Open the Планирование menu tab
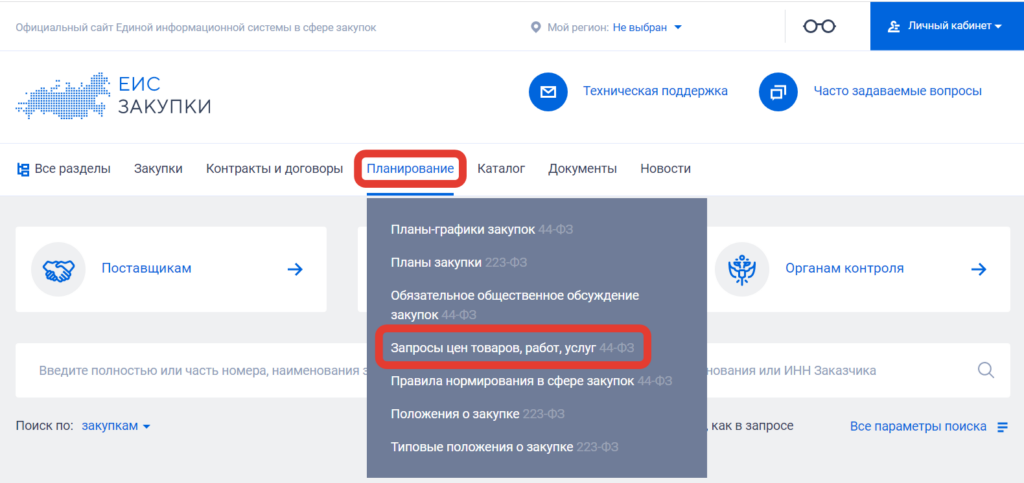1024x483 pixels. pos(410,169)
